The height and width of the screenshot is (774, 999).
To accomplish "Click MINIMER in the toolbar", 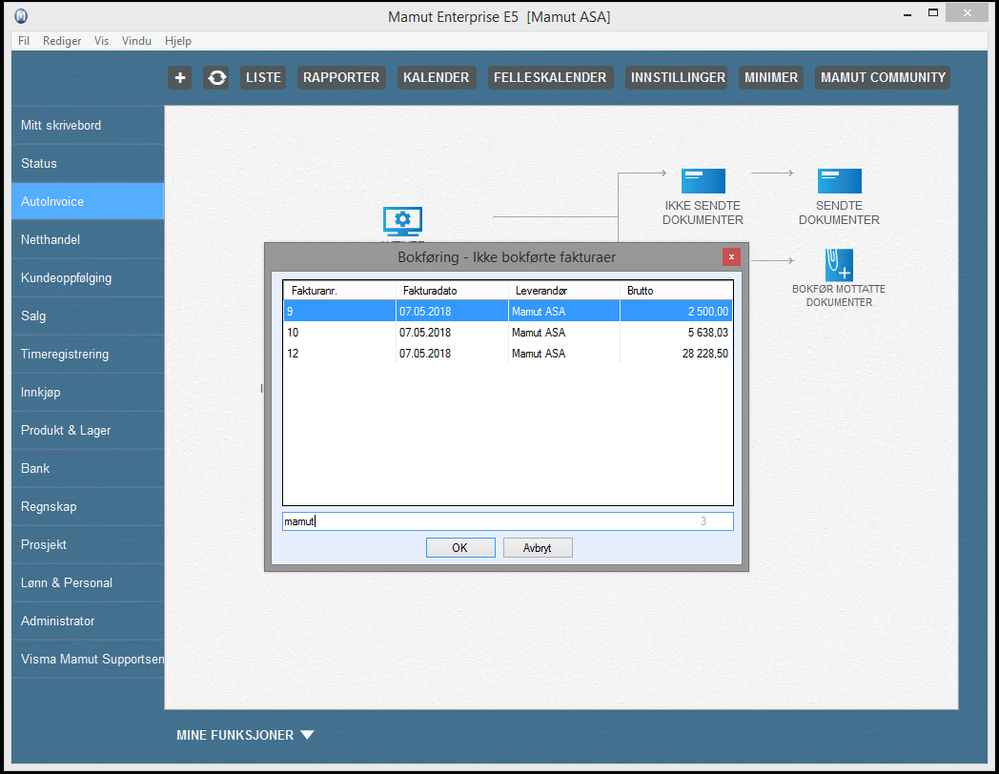I will point(771,78).
